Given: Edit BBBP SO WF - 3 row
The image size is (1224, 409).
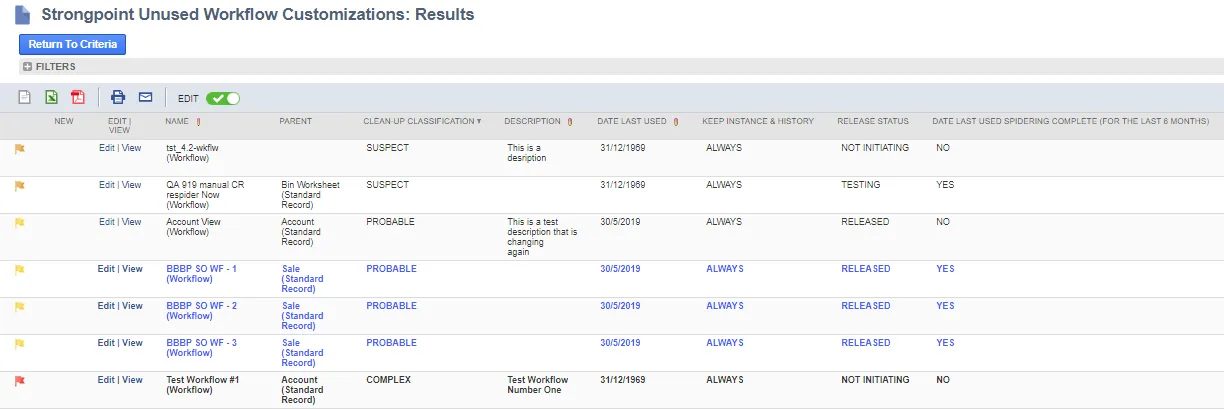Looking at the screenshot, I should click(106, 343).
